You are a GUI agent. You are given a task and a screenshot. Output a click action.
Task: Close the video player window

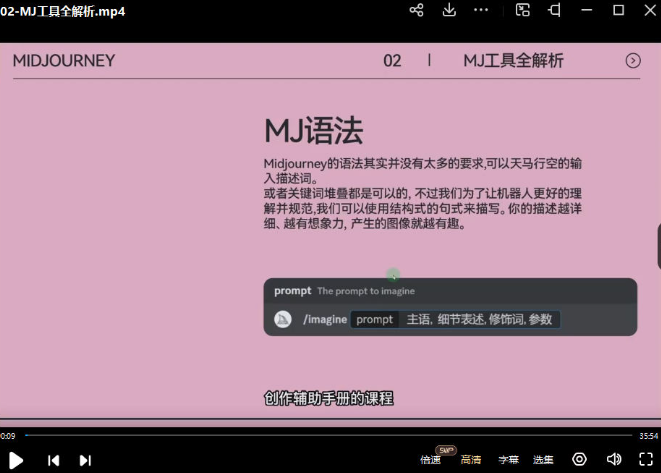(x=650, y=10)
